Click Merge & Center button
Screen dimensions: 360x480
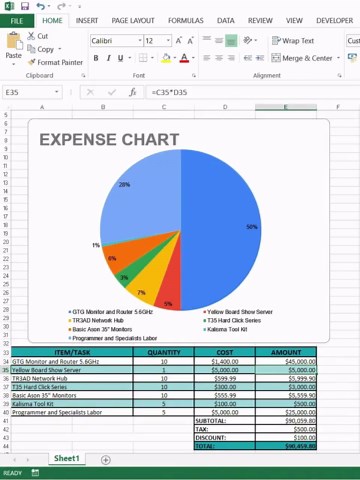click(x=302, y=58)
